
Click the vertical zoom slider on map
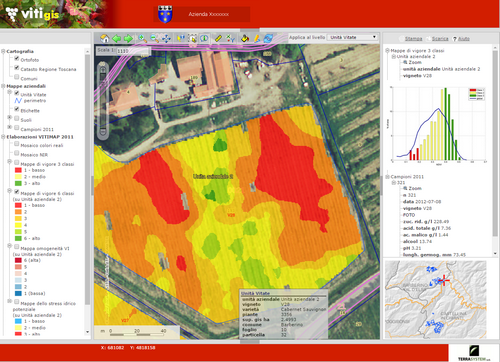click(103, 100)
